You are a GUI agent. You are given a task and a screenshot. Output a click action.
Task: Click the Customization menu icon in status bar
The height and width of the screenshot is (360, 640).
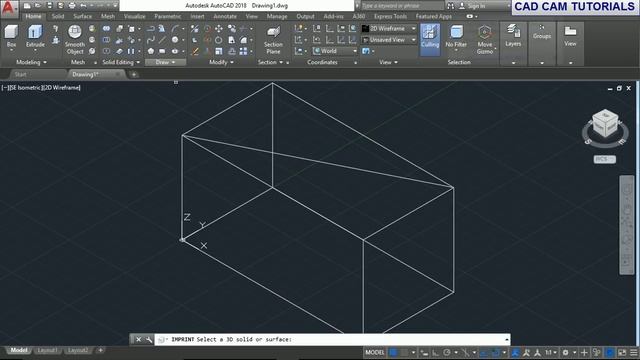point(634,352)
